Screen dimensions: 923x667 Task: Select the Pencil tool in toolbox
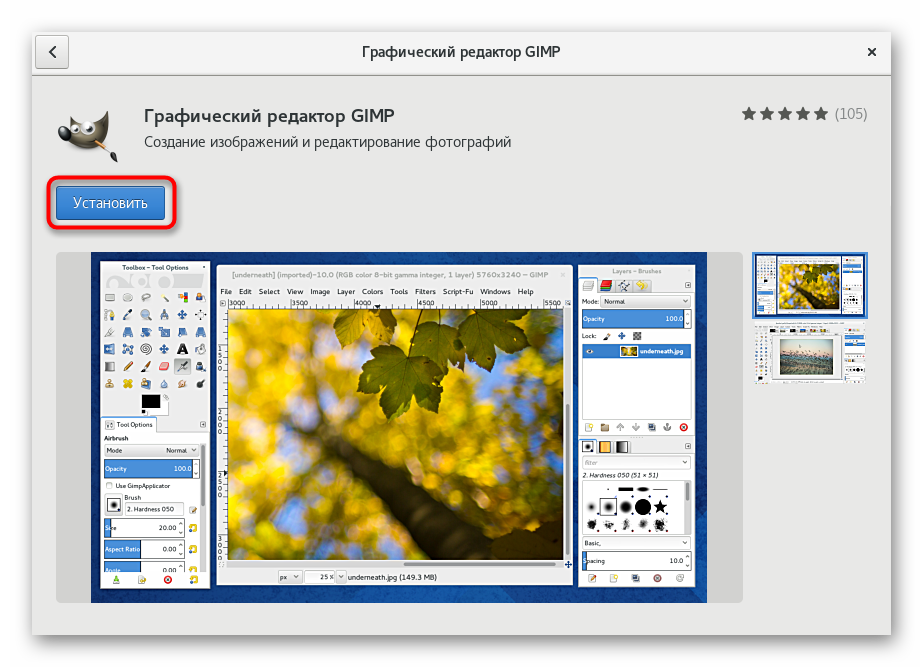pos(128,366)
